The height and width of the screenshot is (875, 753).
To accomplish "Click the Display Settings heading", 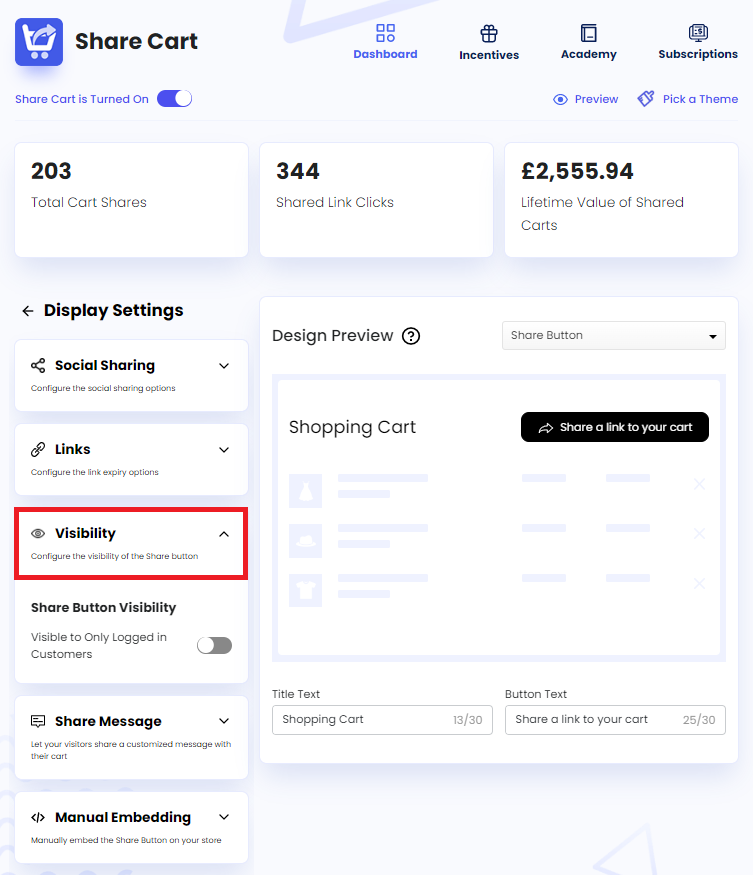I will tap(113, 310).
